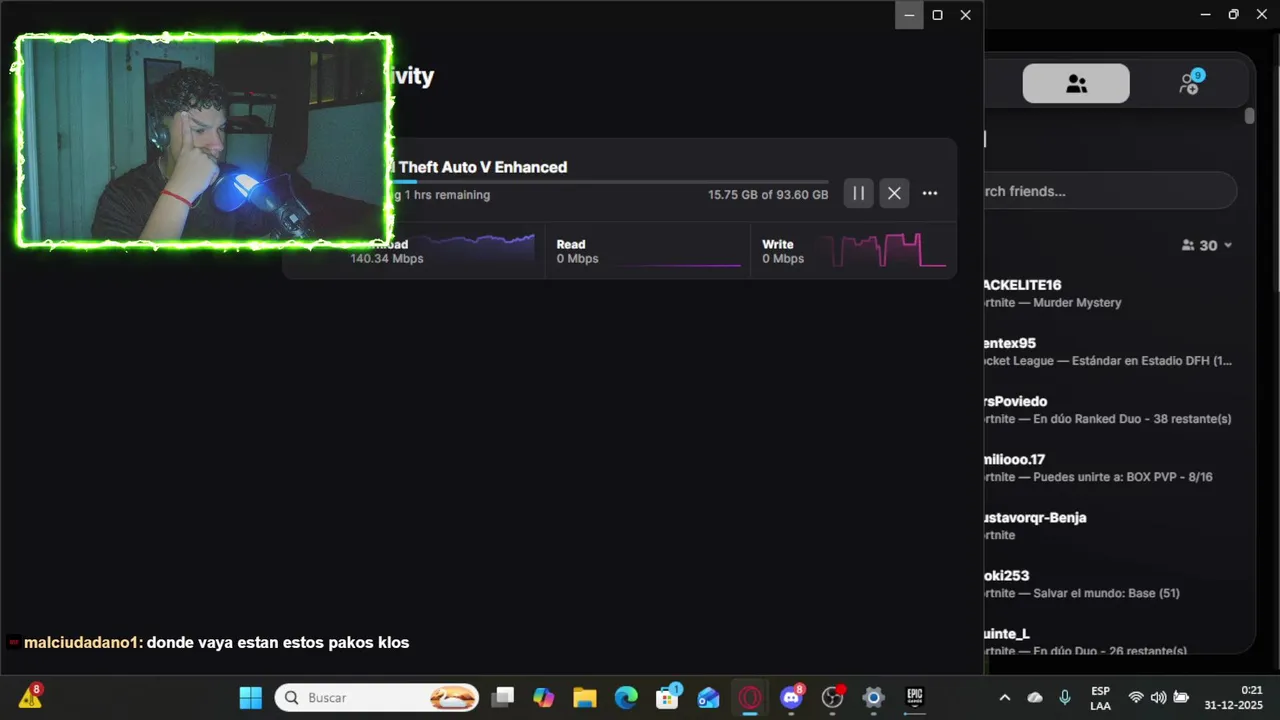Select friend in BOX PVP 8/16
The width and height of the screenshot is (1280, 720).
click(x=1110, y=467)
